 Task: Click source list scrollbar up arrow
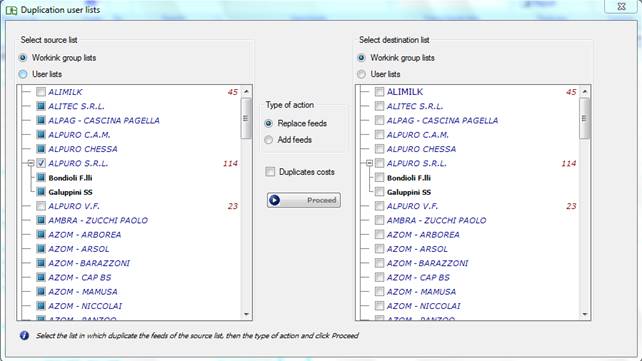click(x=246, y=92)
